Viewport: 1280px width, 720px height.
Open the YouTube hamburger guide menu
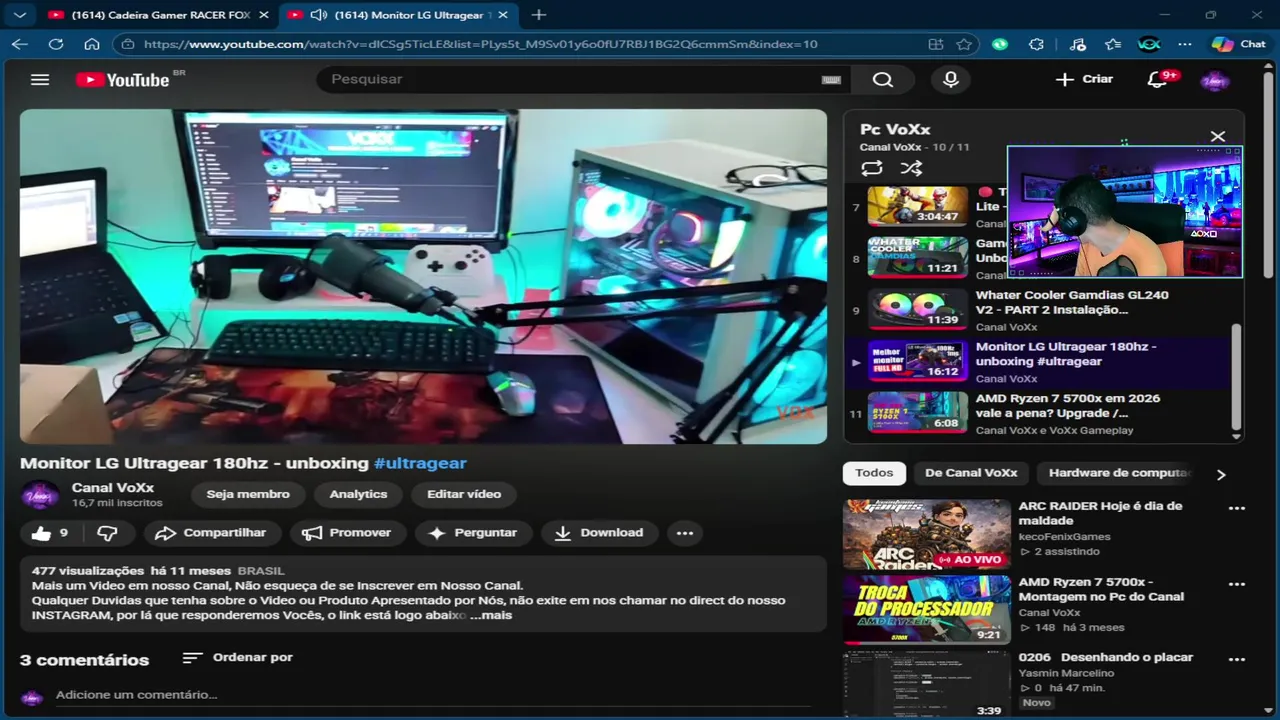tap(40, 79)
